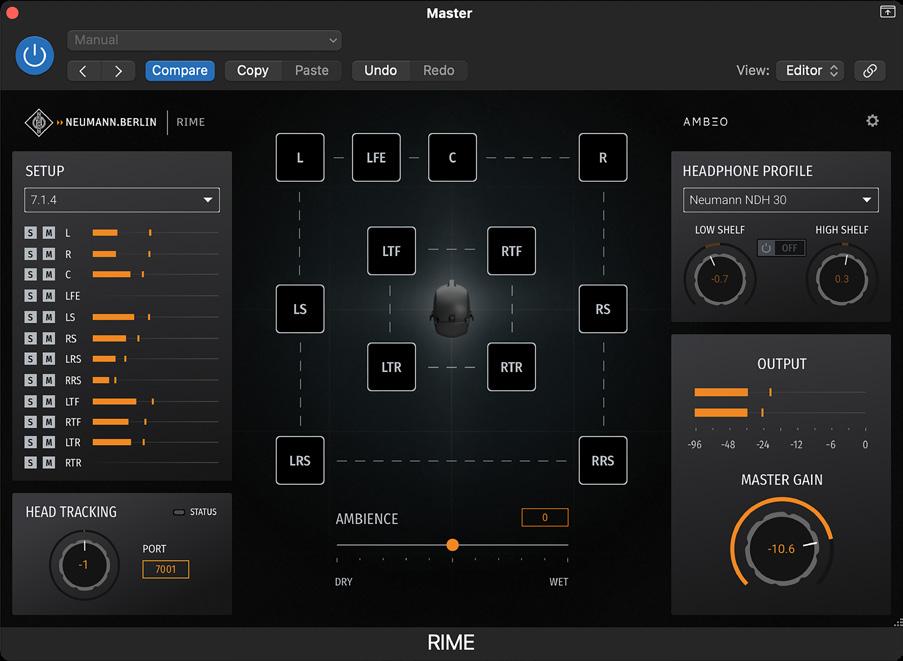Click the Master Gain knob

781,549
